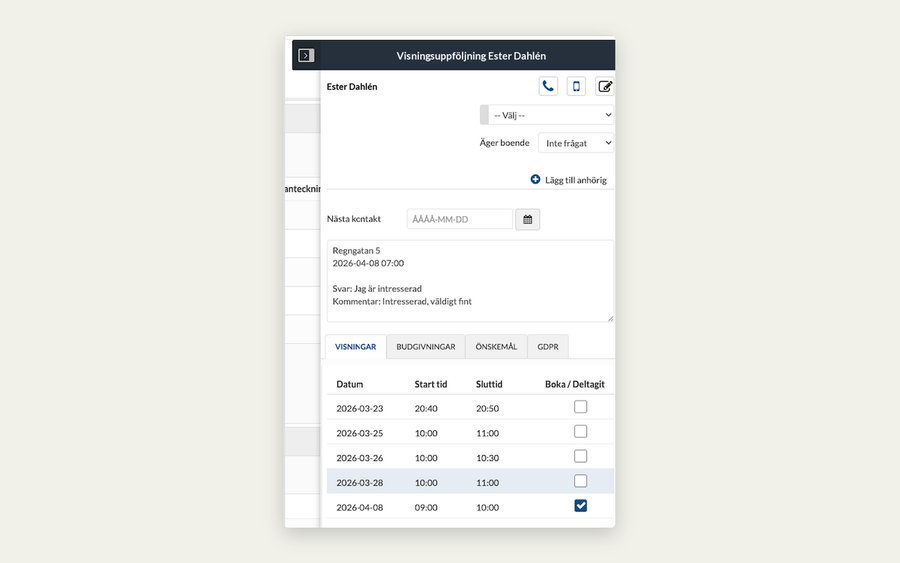The image size is (900, 563).
Task: Click the Ester Dahlén name label
Action: click(x=352, y=87)
